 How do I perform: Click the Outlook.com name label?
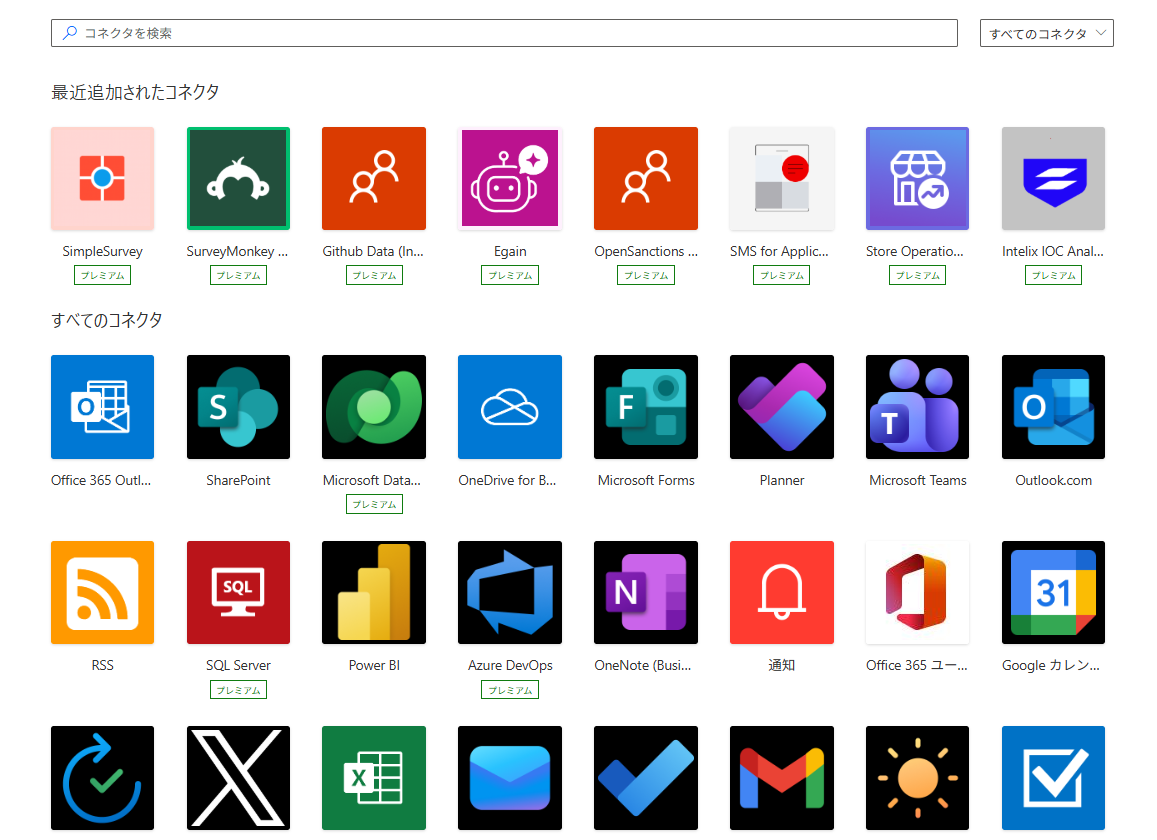pos(1053,480)
